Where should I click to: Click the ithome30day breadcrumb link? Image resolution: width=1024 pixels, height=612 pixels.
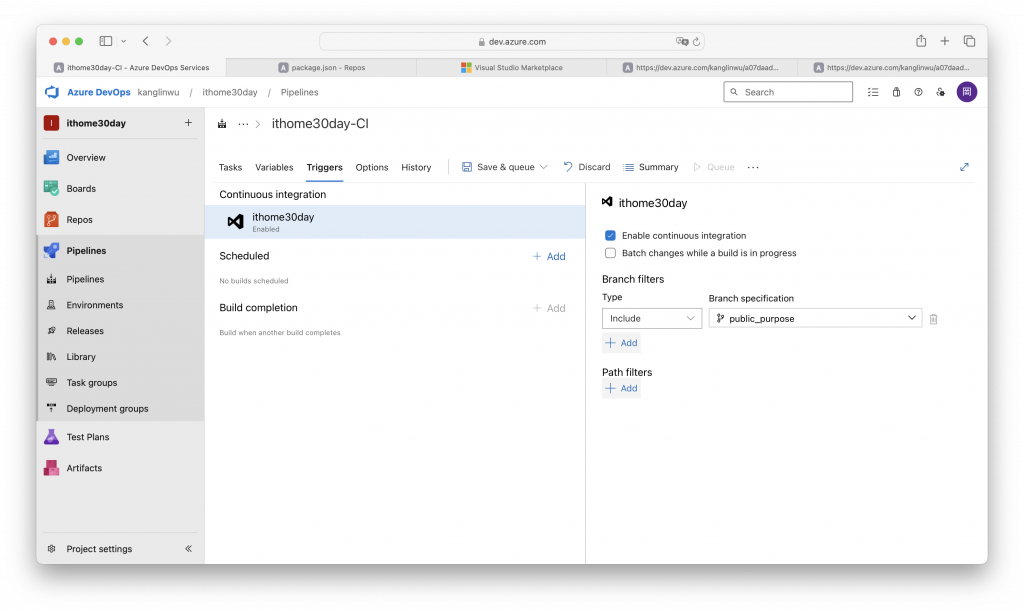click(230, 92)
